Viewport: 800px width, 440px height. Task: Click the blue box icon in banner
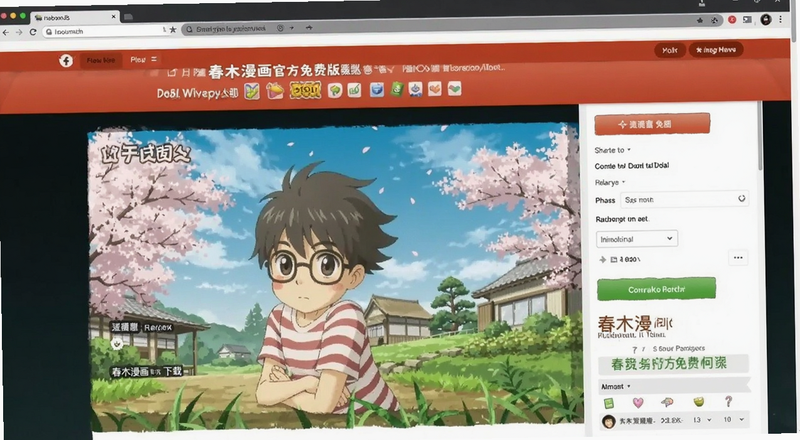coord(377,90)
